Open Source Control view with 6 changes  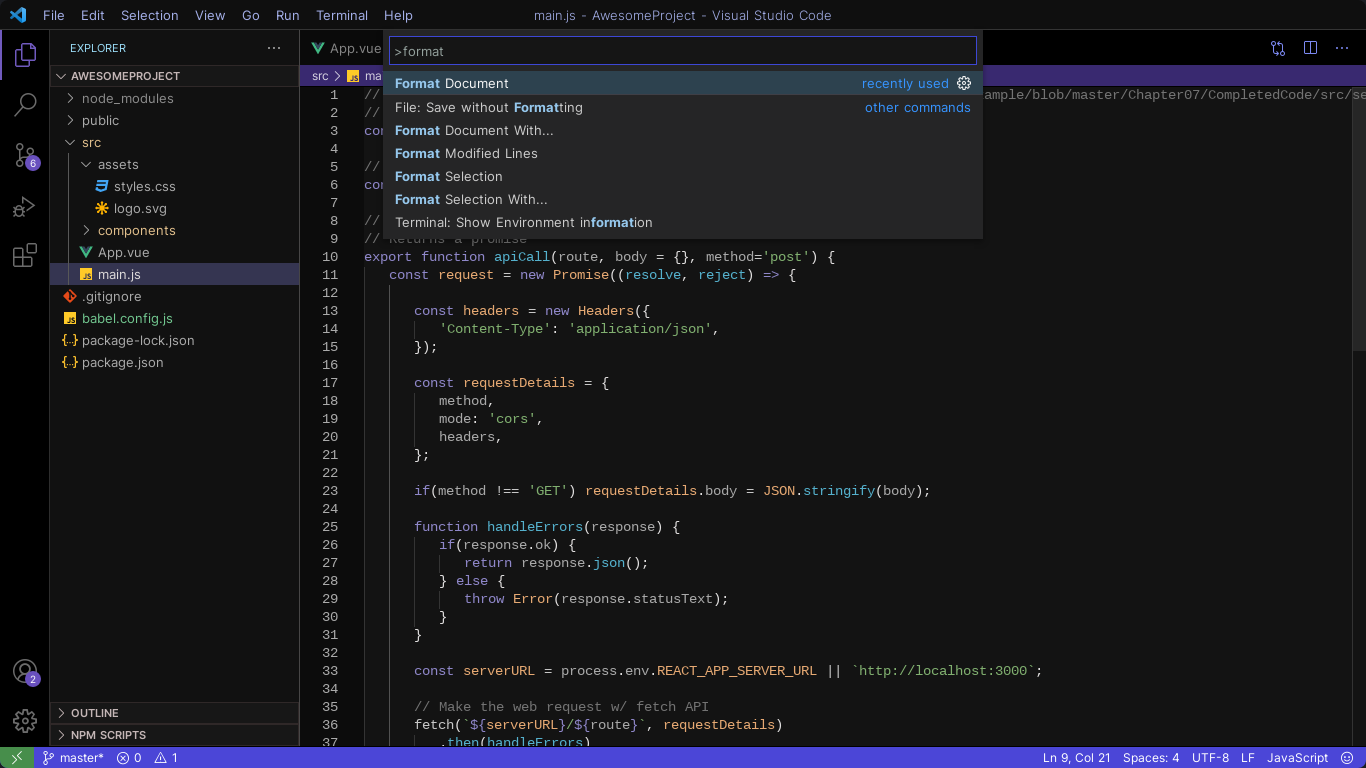coord(25,155)
